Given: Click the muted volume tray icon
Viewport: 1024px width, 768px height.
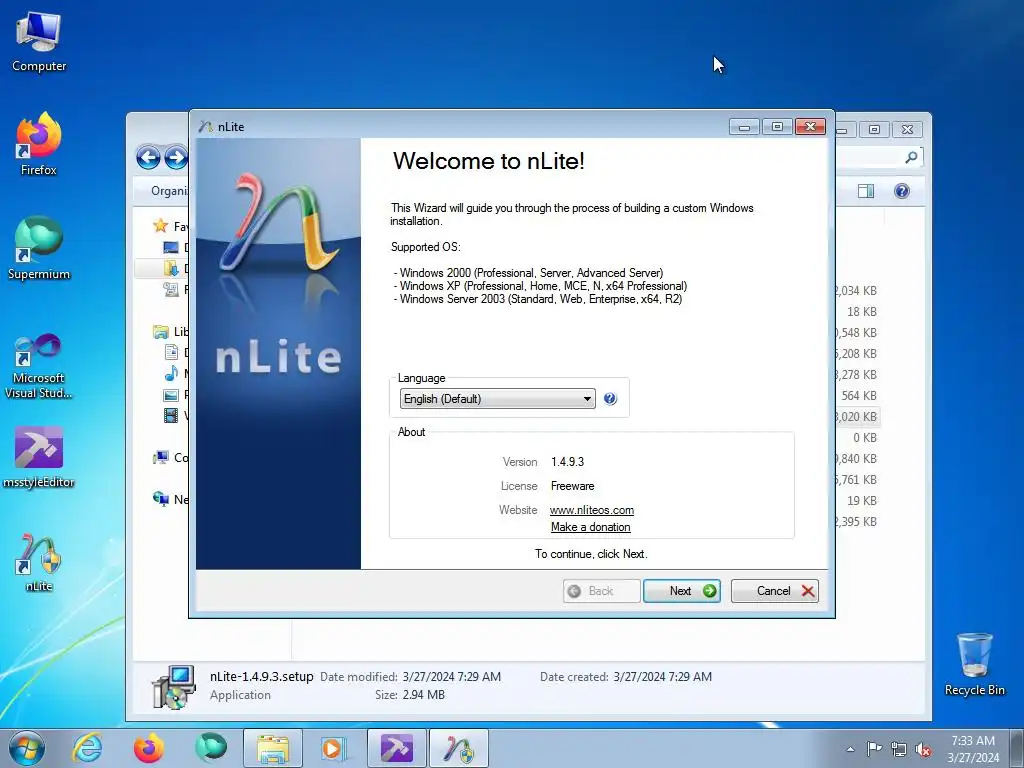Looking at the screenshot, I should (923, 749).
